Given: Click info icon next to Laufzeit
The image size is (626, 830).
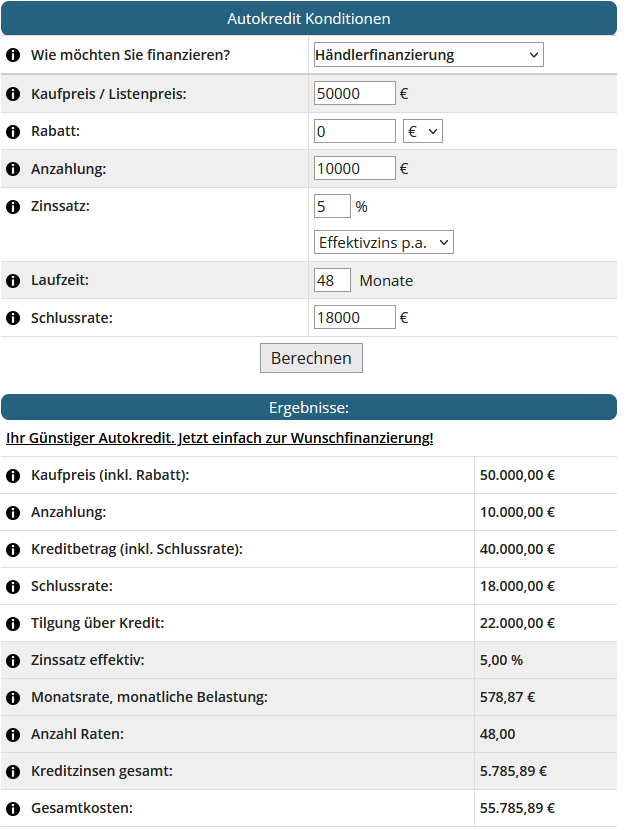Looking at the screenshot, I should (x=13, y=281).
